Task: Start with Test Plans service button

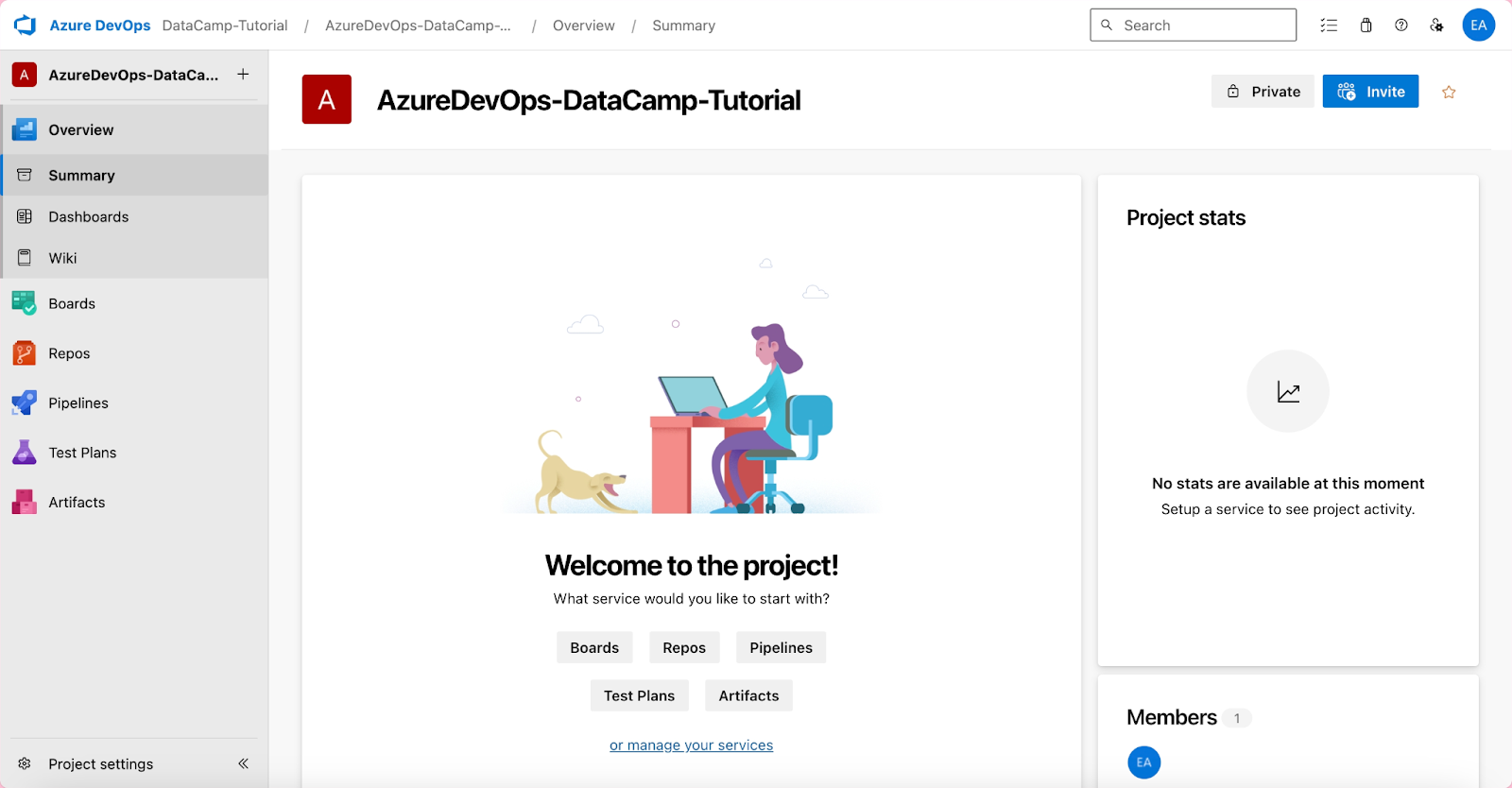Action: pos(640,695)
